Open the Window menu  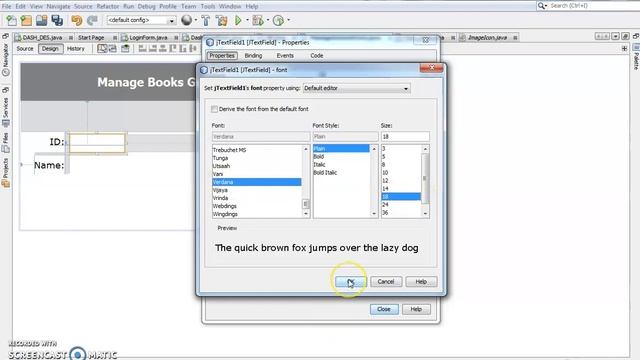pos(230,7)
